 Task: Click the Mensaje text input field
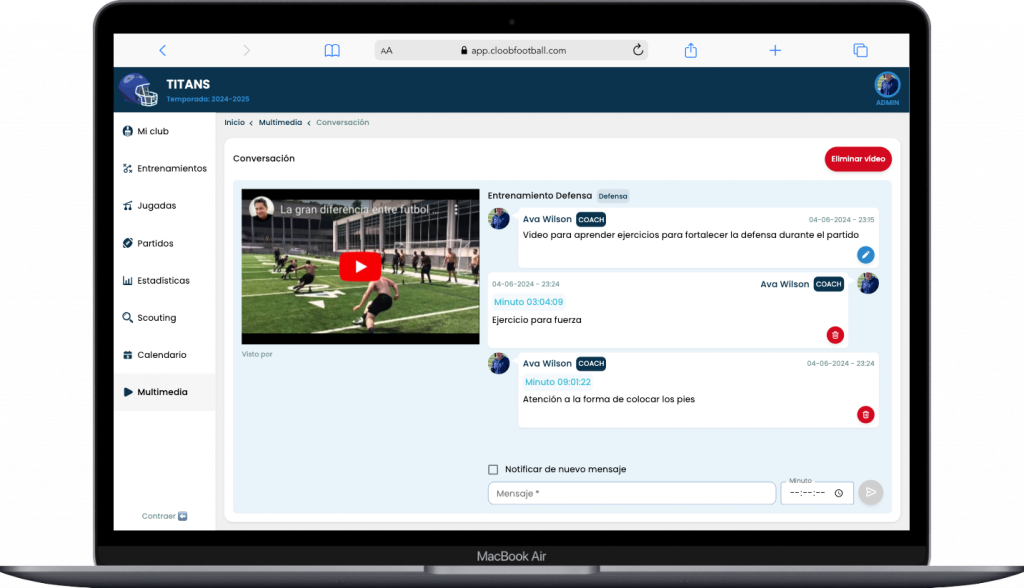click(631, 493)
